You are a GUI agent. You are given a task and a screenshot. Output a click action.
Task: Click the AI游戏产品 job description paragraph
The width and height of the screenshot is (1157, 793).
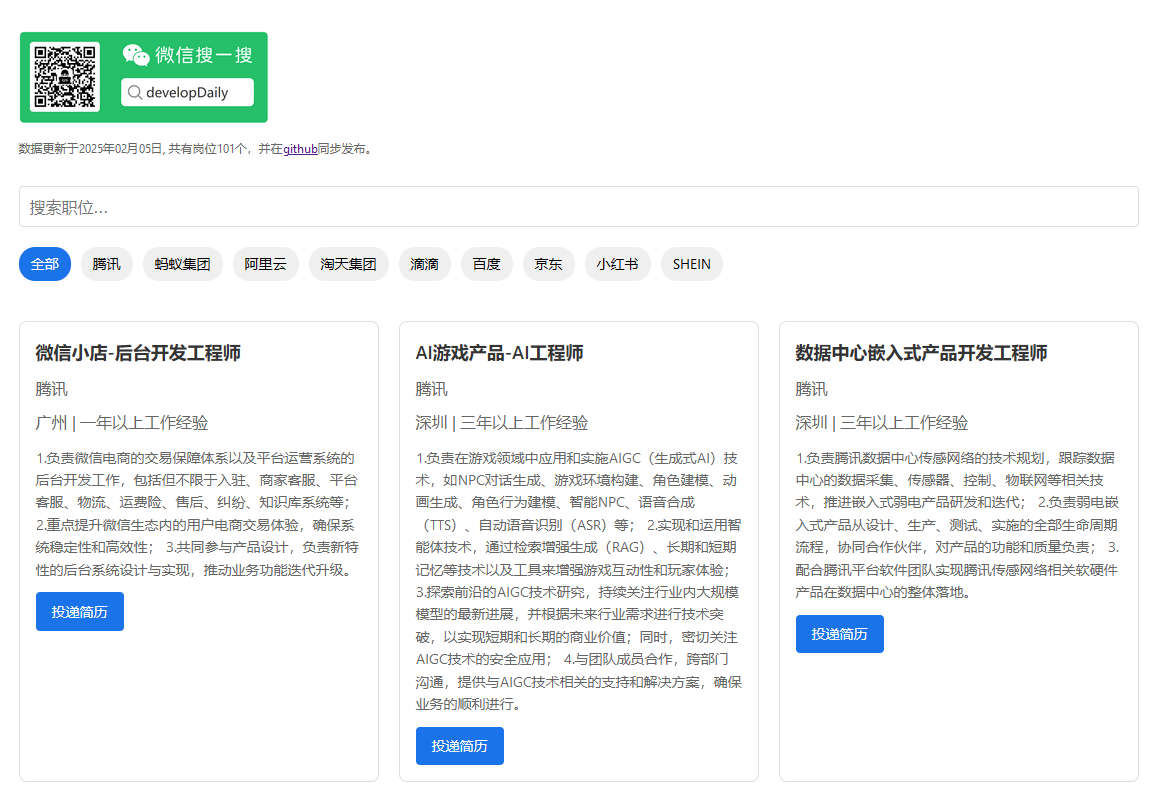pos(578,581)
